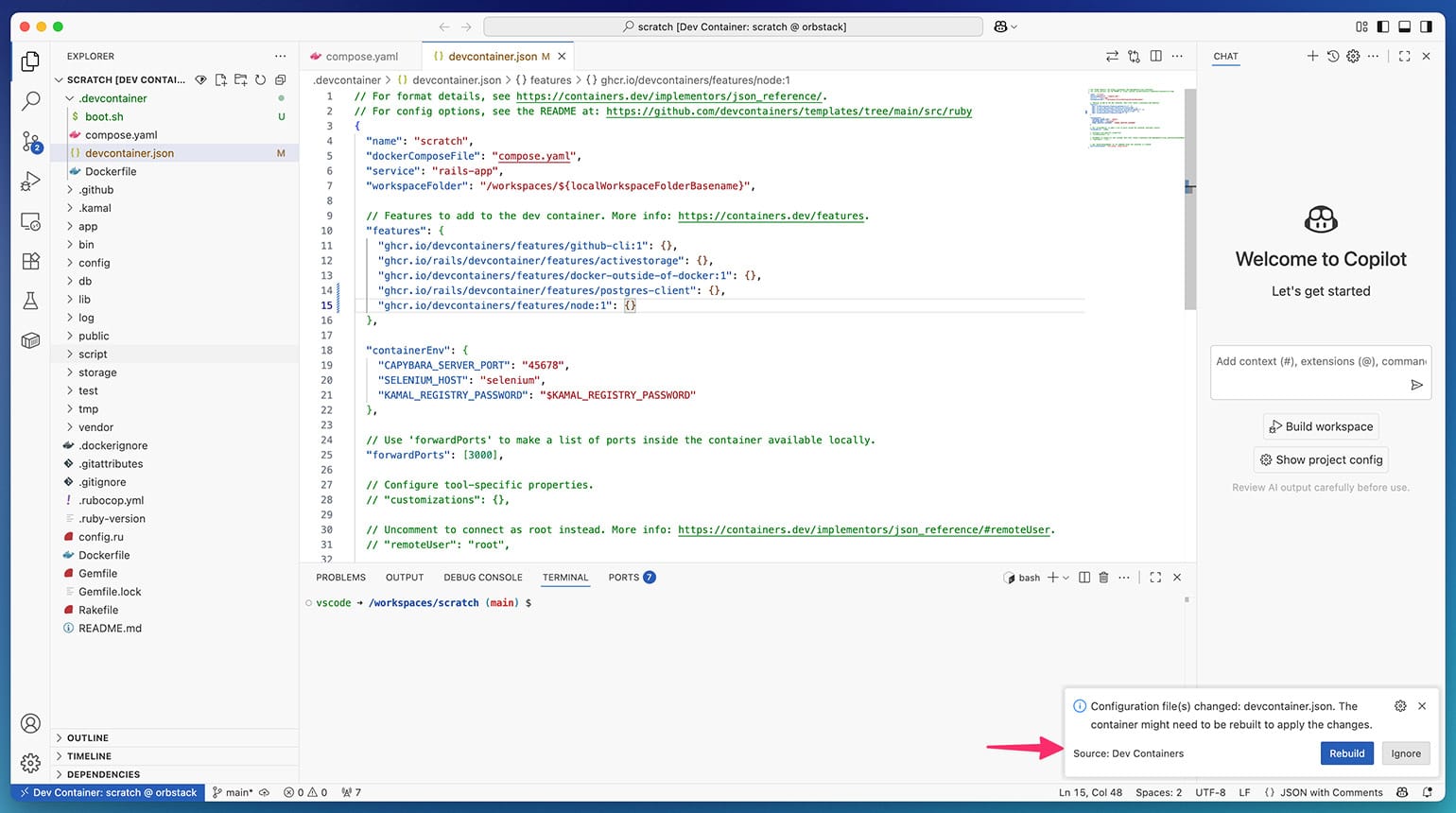
Task: Toggle the bottom panel layout button
Action: point(1405,26)
